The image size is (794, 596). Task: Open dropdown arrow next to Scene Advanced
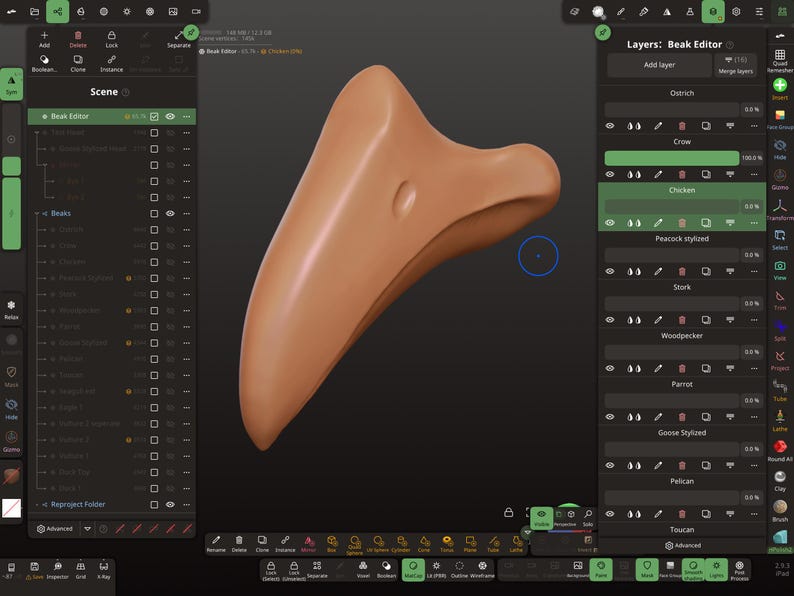[88, 529]
